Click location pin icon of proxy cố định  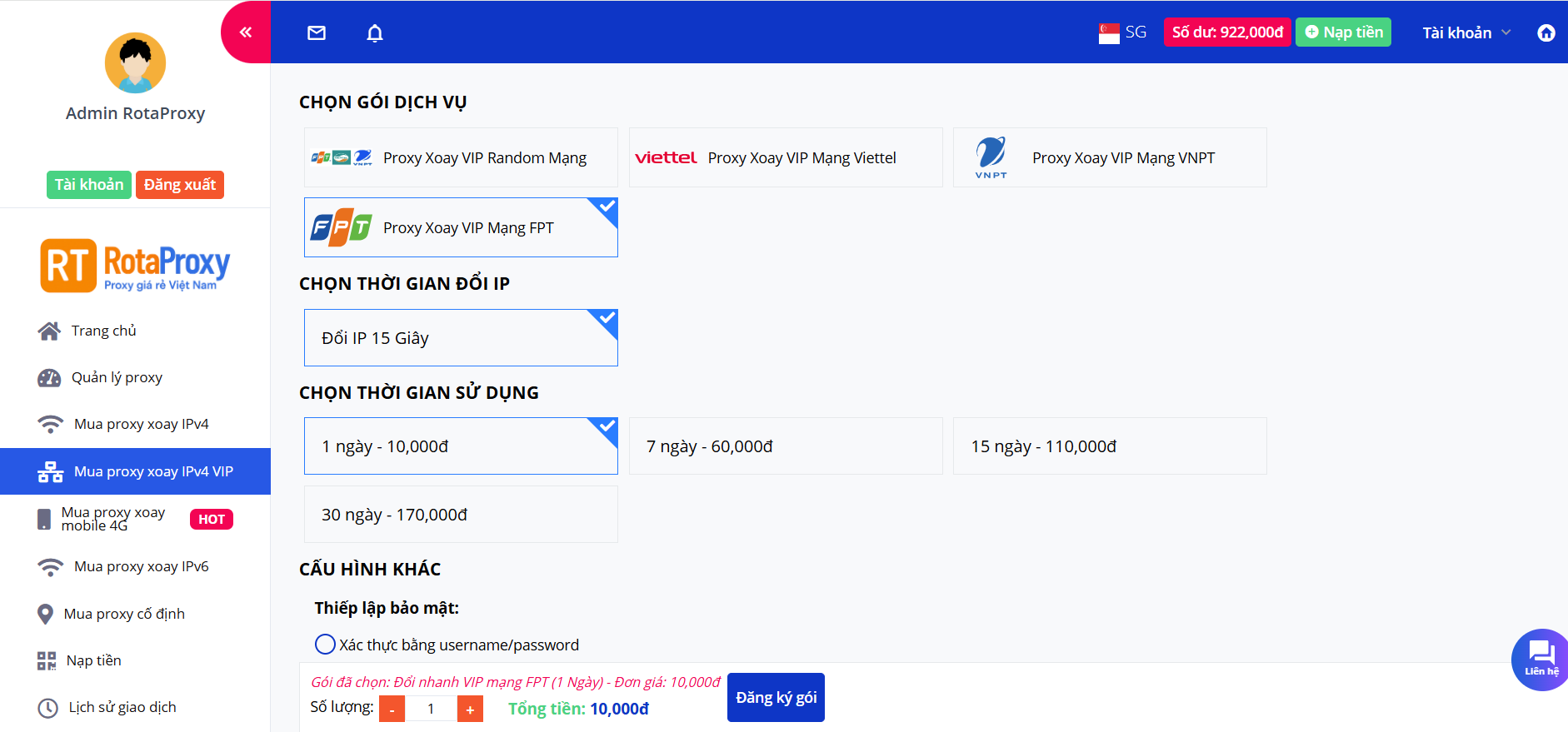46,615
